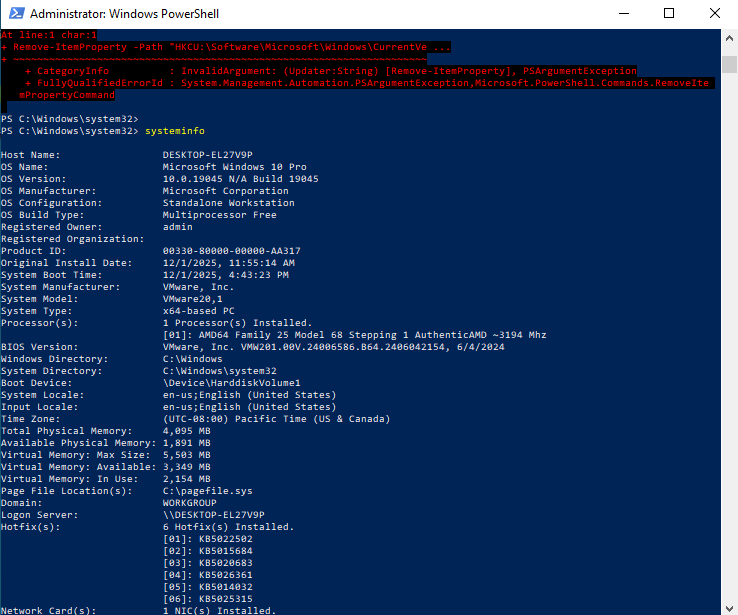Click system manufacturer 'VMware, Inc.' value
This screenshot has height=615, width=738.
coord(198,287)
